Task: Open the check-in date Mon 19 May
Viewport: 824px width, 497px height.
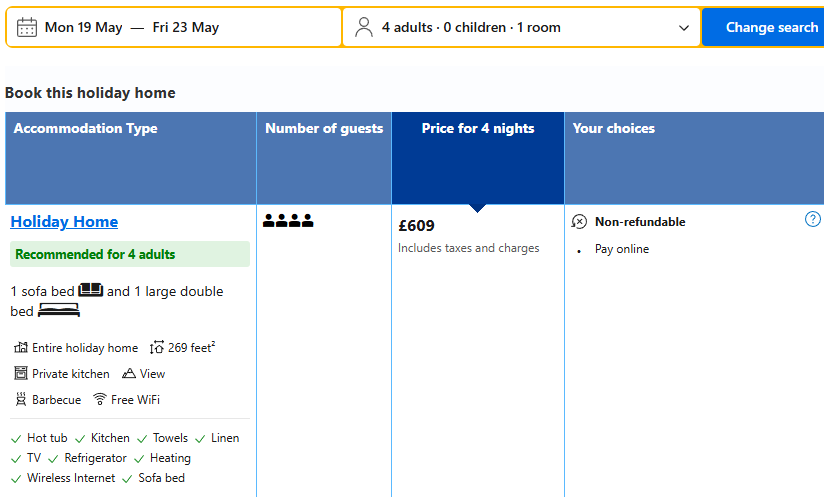Action: [84, 27]
